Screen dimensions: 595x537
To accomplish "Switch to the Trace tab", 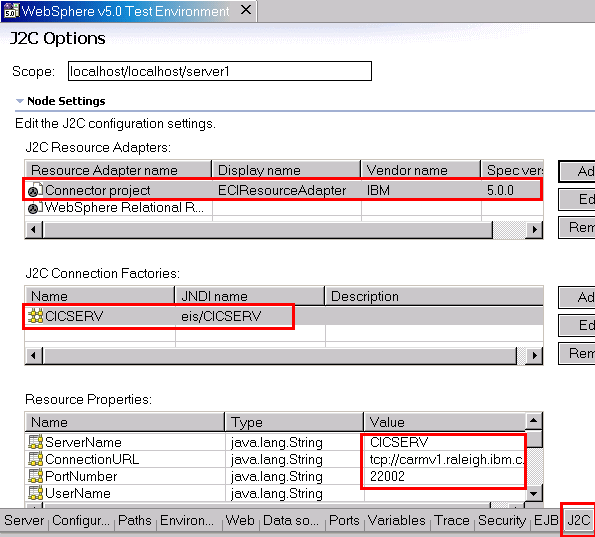I will (x=452, y=520).
